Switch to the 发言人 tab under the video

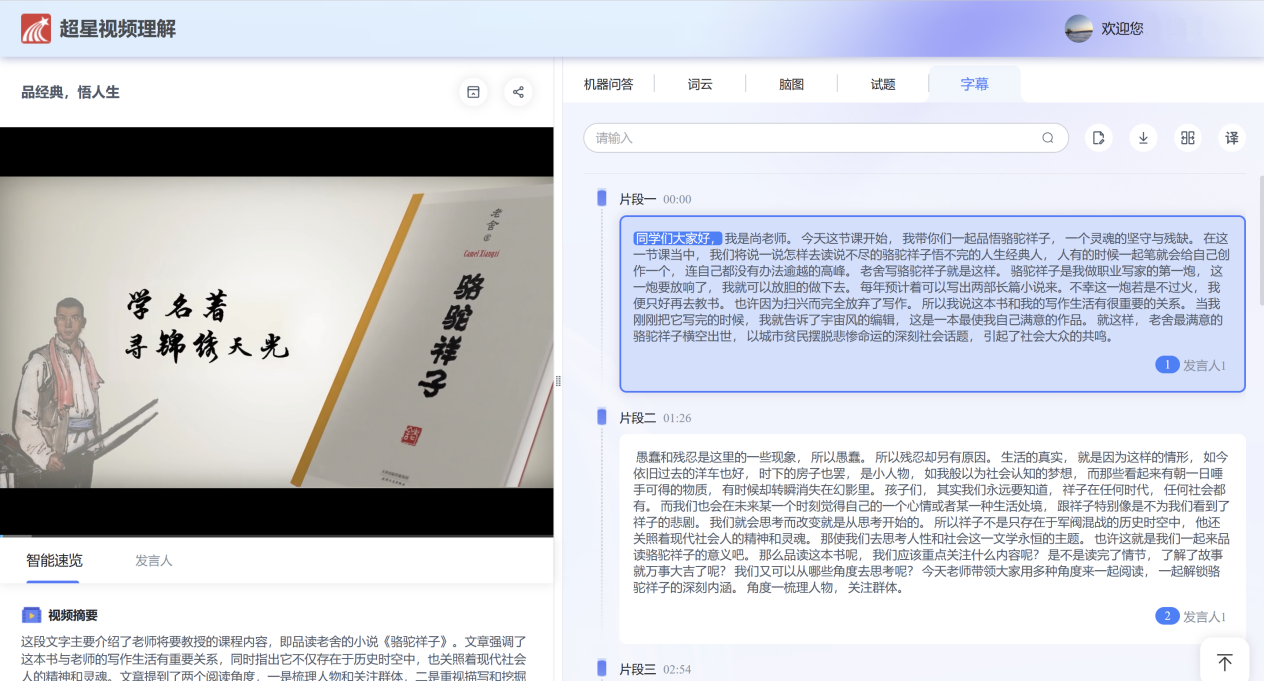154,561
